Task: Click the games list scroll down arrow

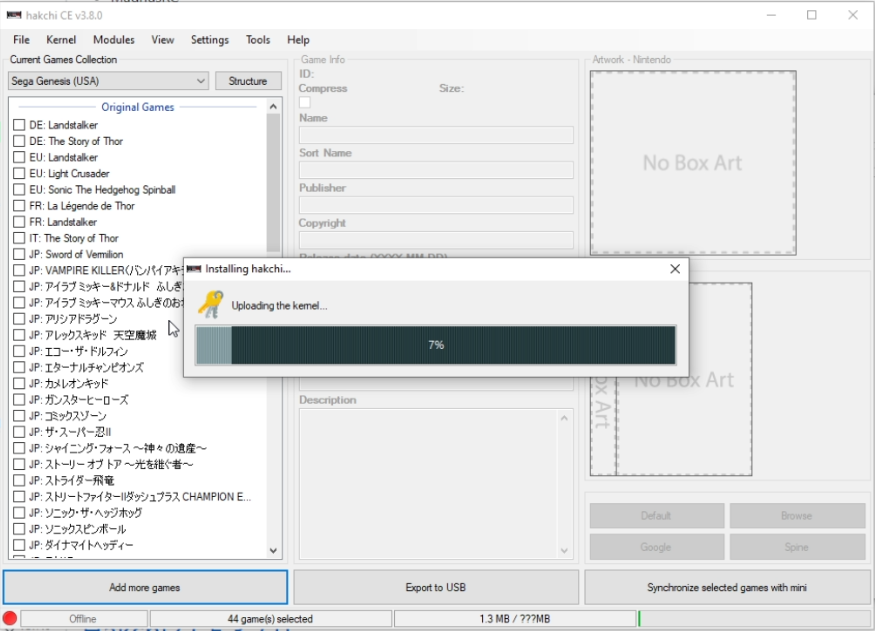Action: pos(273,551)
